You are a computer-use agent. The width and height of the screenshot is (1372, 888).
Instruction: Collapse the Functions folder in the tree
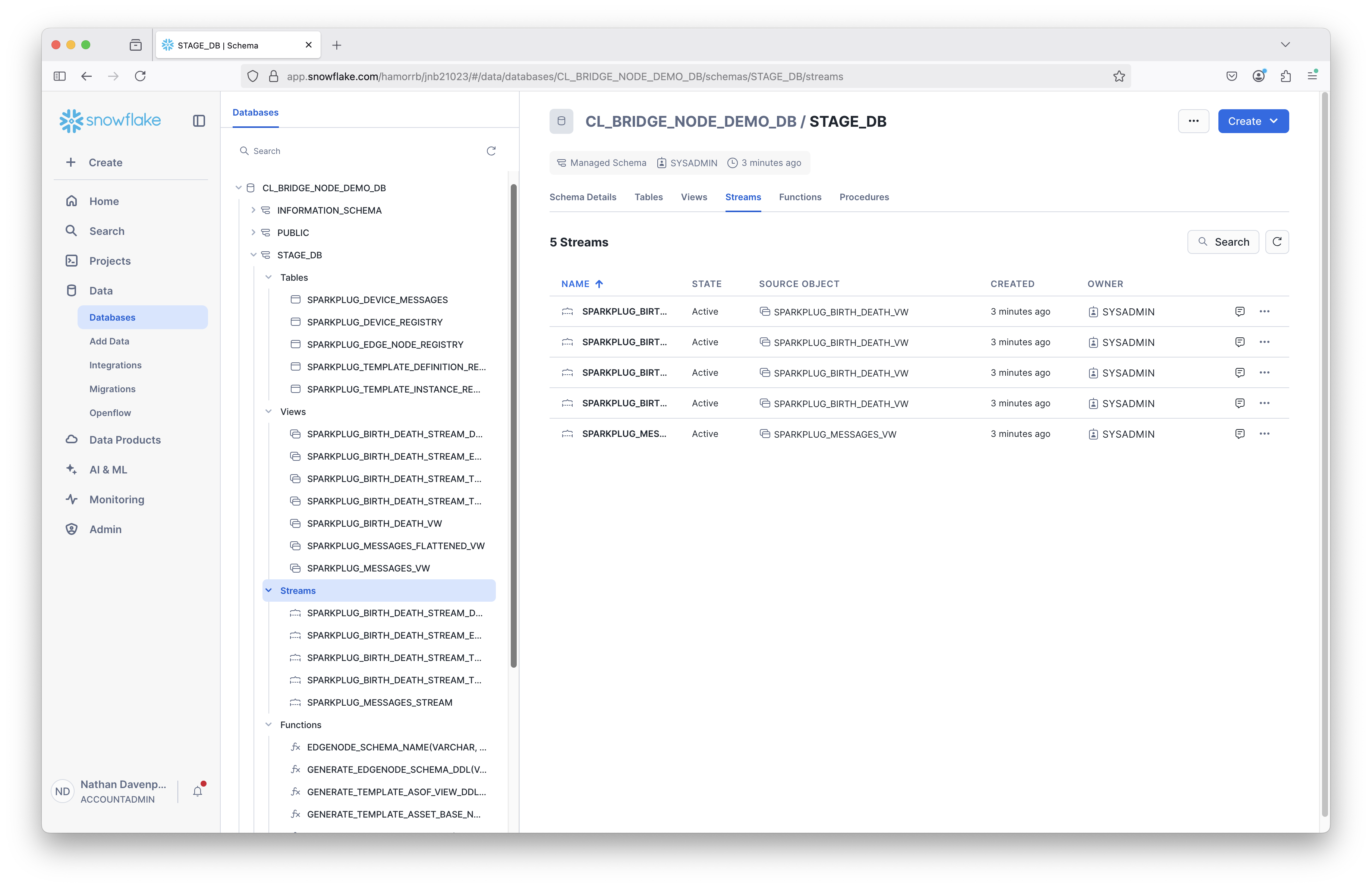pos(268,725)
